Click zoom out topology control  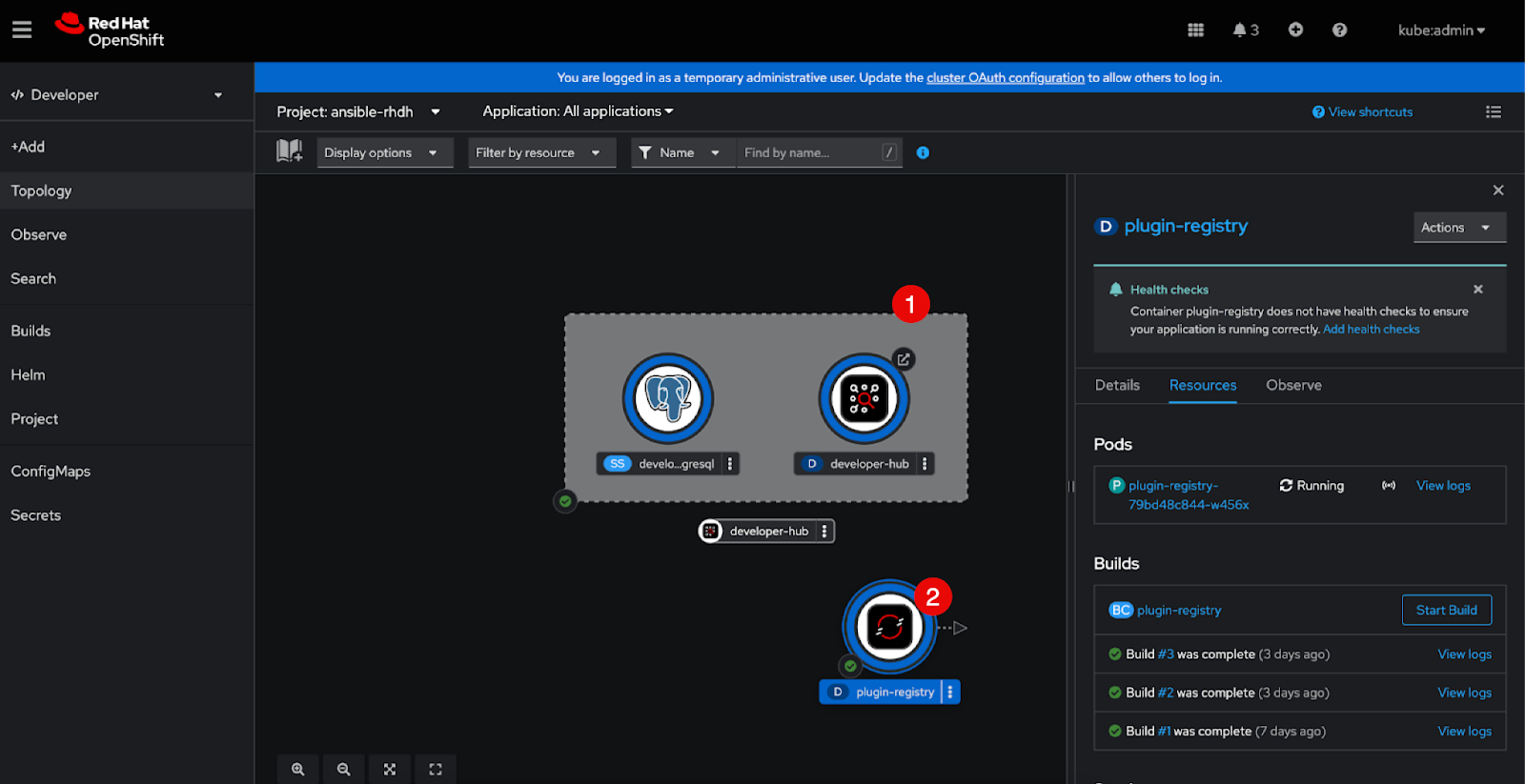pos(344,770)
